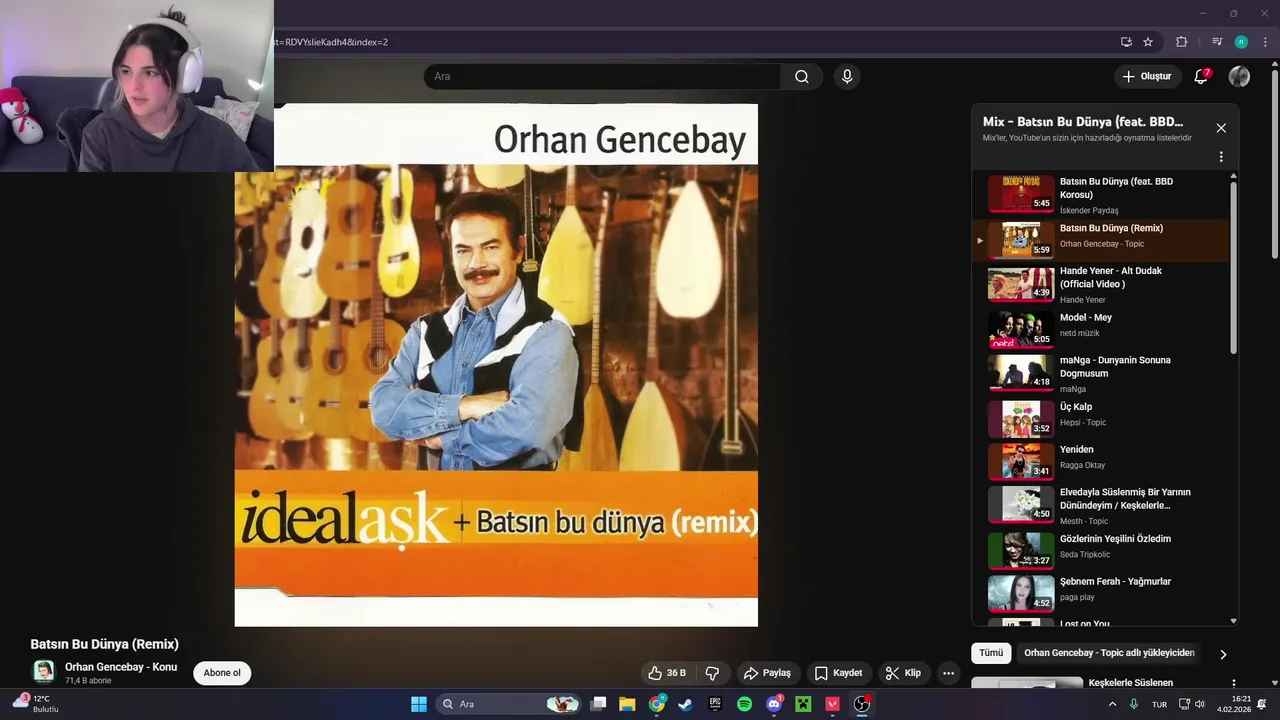Click the playlist panel scrollbar

coord(1233,266)
